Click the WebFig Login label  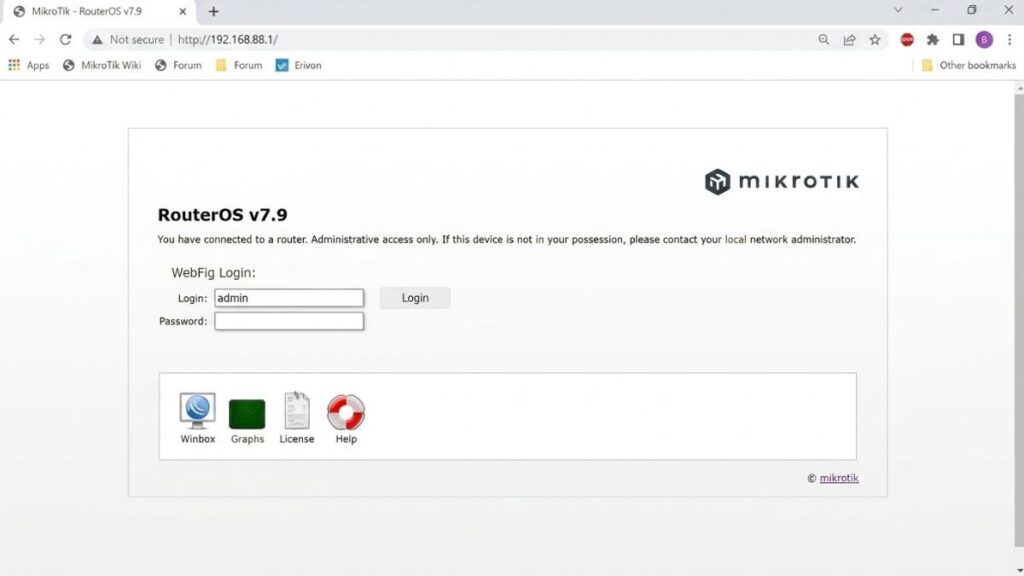pos(213,273)
